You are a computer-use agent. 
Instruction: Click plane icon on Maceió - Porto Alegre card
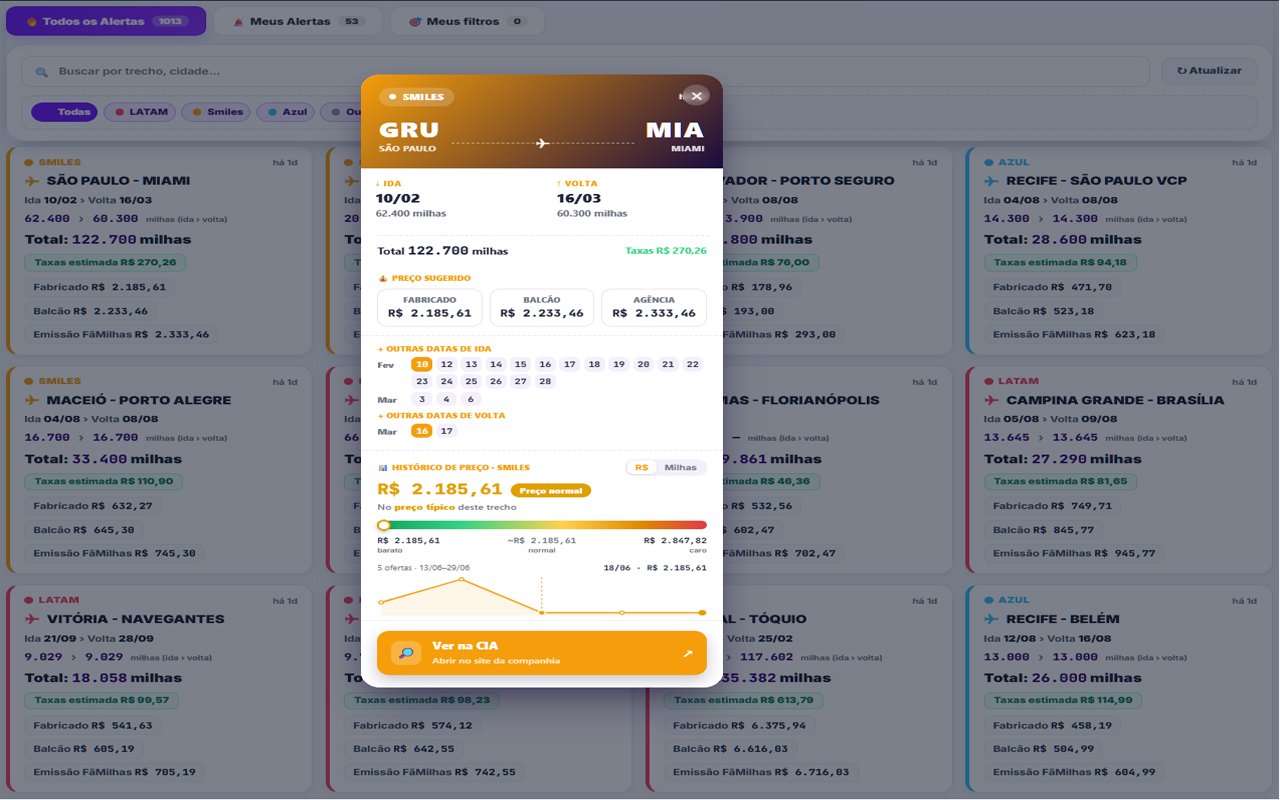click(x=31, y=400)
